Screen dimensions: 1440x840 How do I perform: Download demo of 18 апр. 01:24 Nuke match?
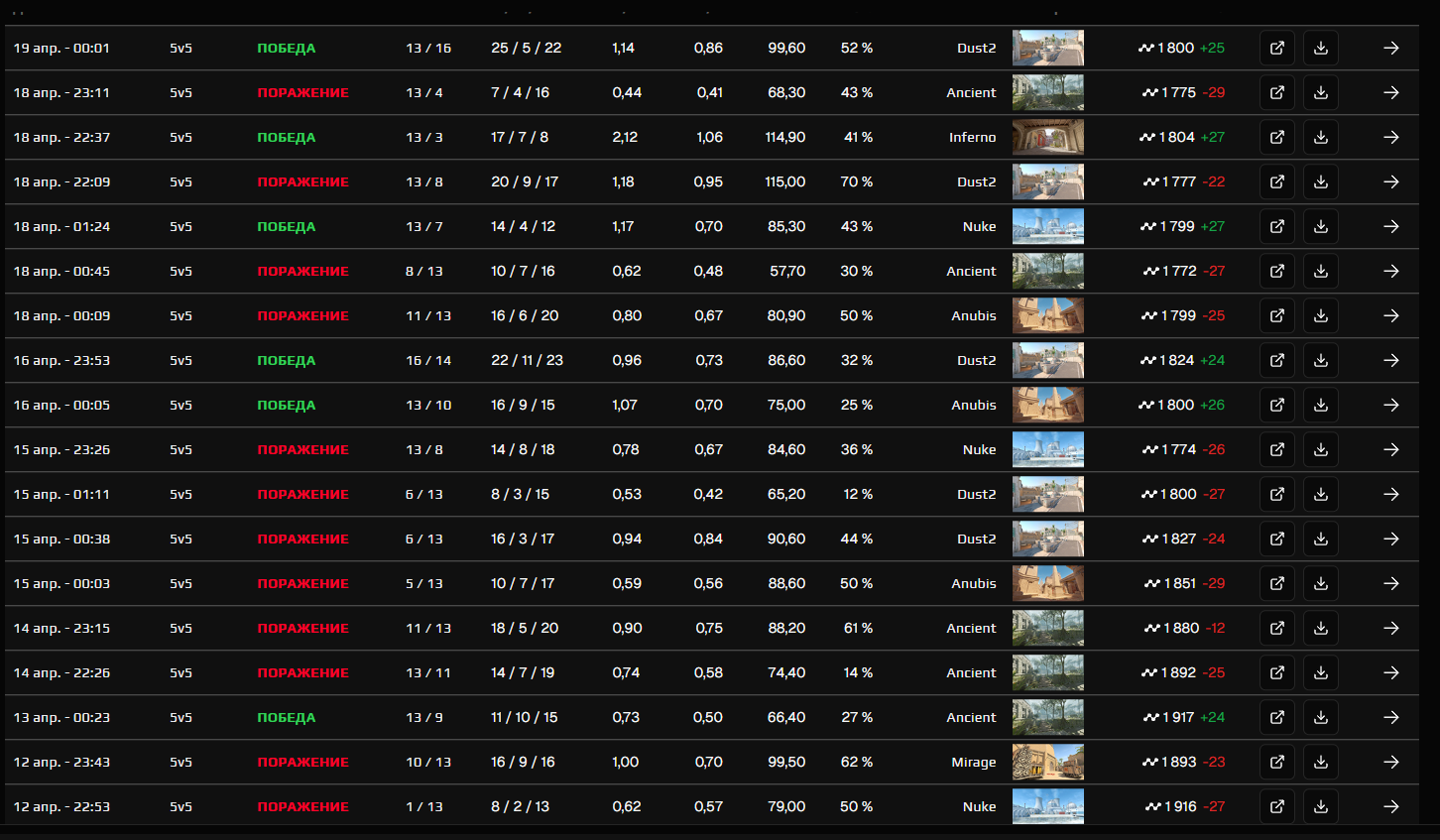click(1321, 226)
